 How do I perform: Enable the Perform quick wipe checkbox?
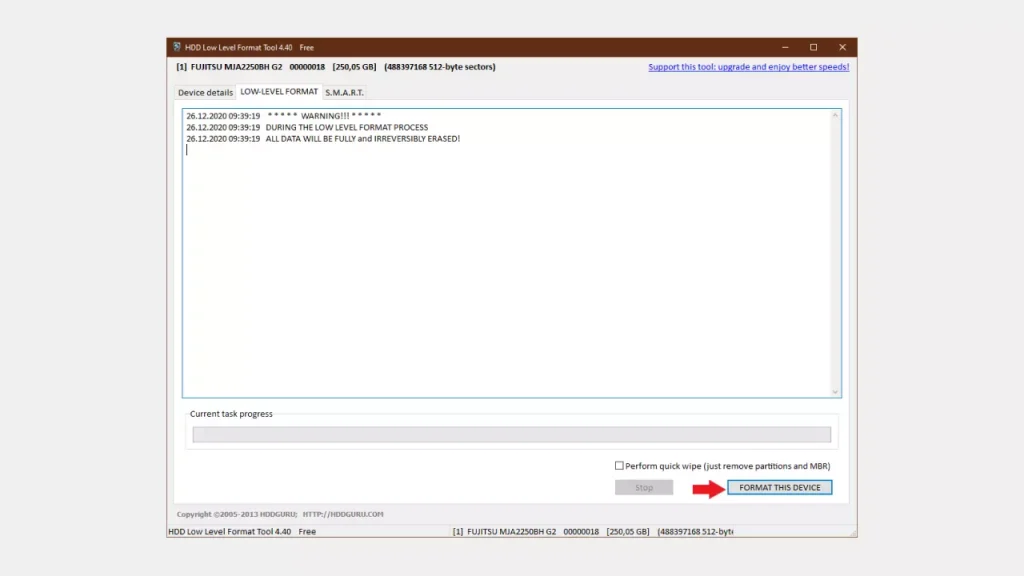point(619,466)
